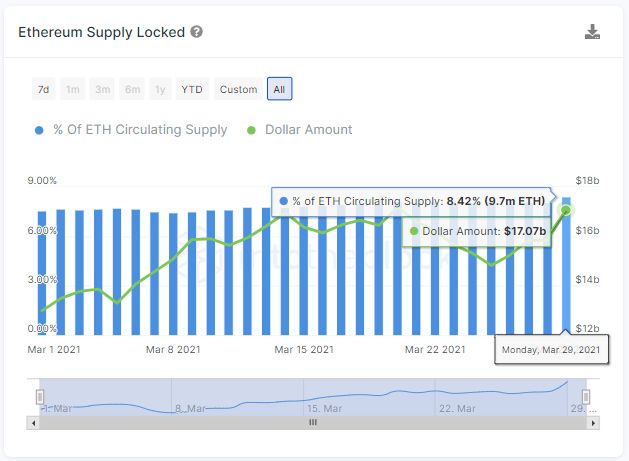Click the scrollbar right arrow
This screenshot has height=461, width=629.
coord(593,423)
